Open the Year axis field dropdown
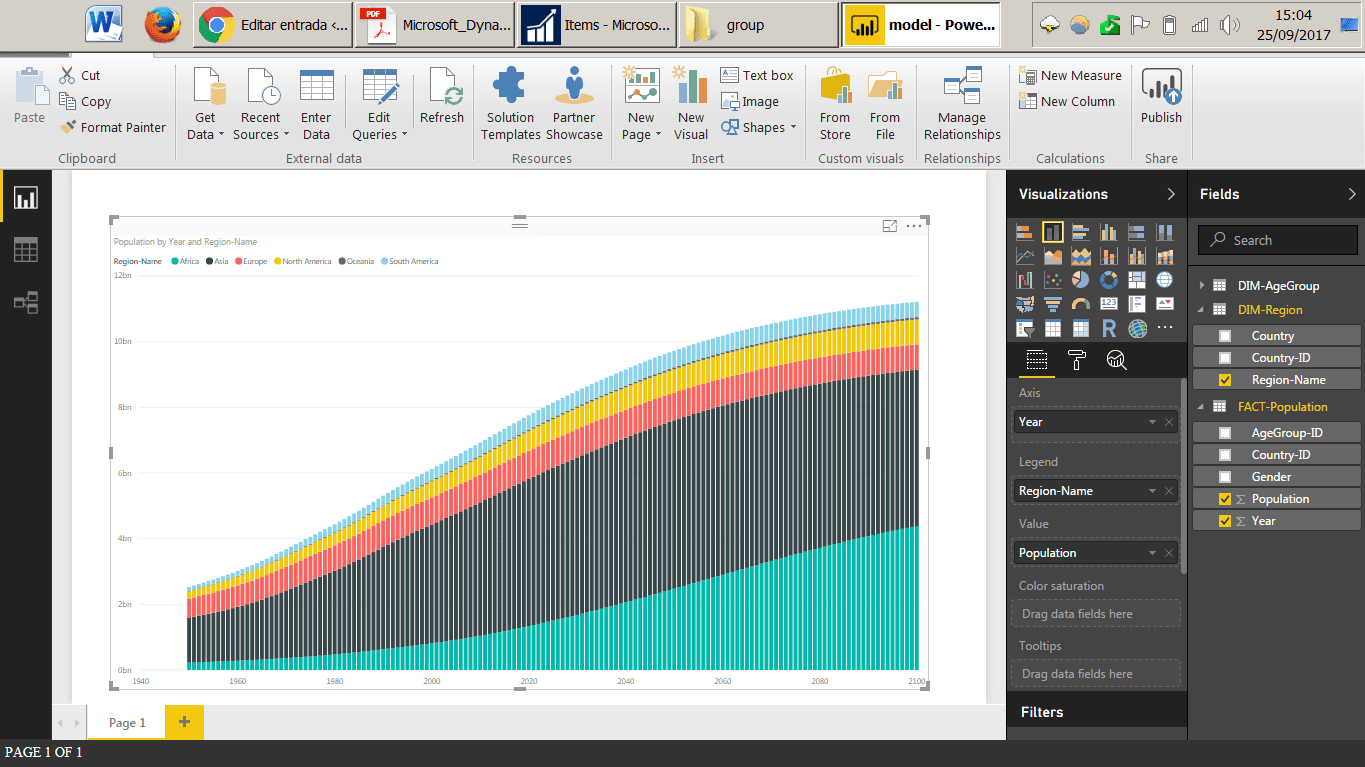 click(1152, 422)
